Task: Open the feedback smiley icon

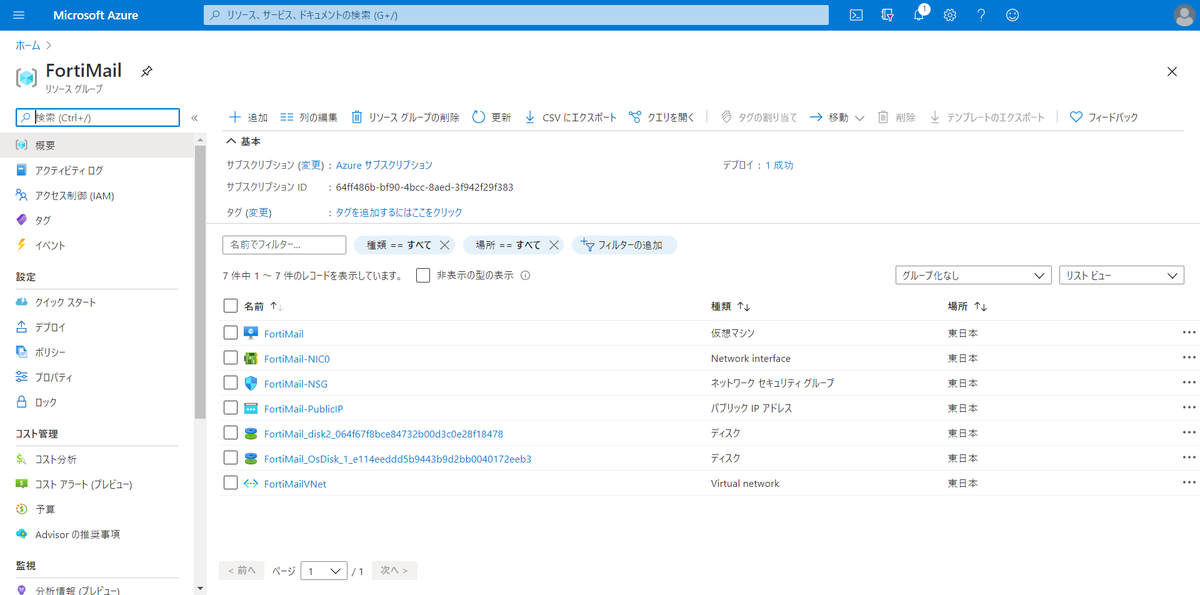Action: (x=1012, y=15)
